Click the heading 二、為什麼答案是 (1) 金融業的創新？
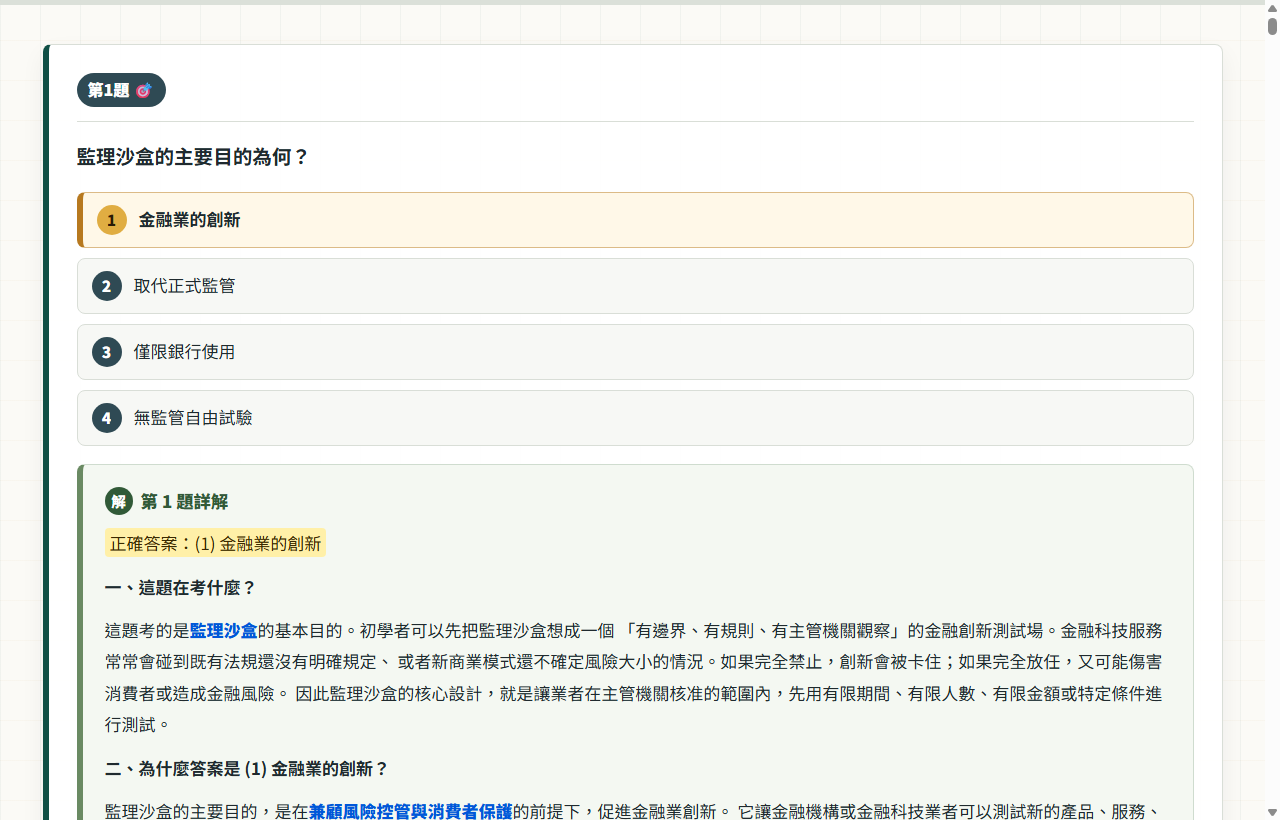 247,769
